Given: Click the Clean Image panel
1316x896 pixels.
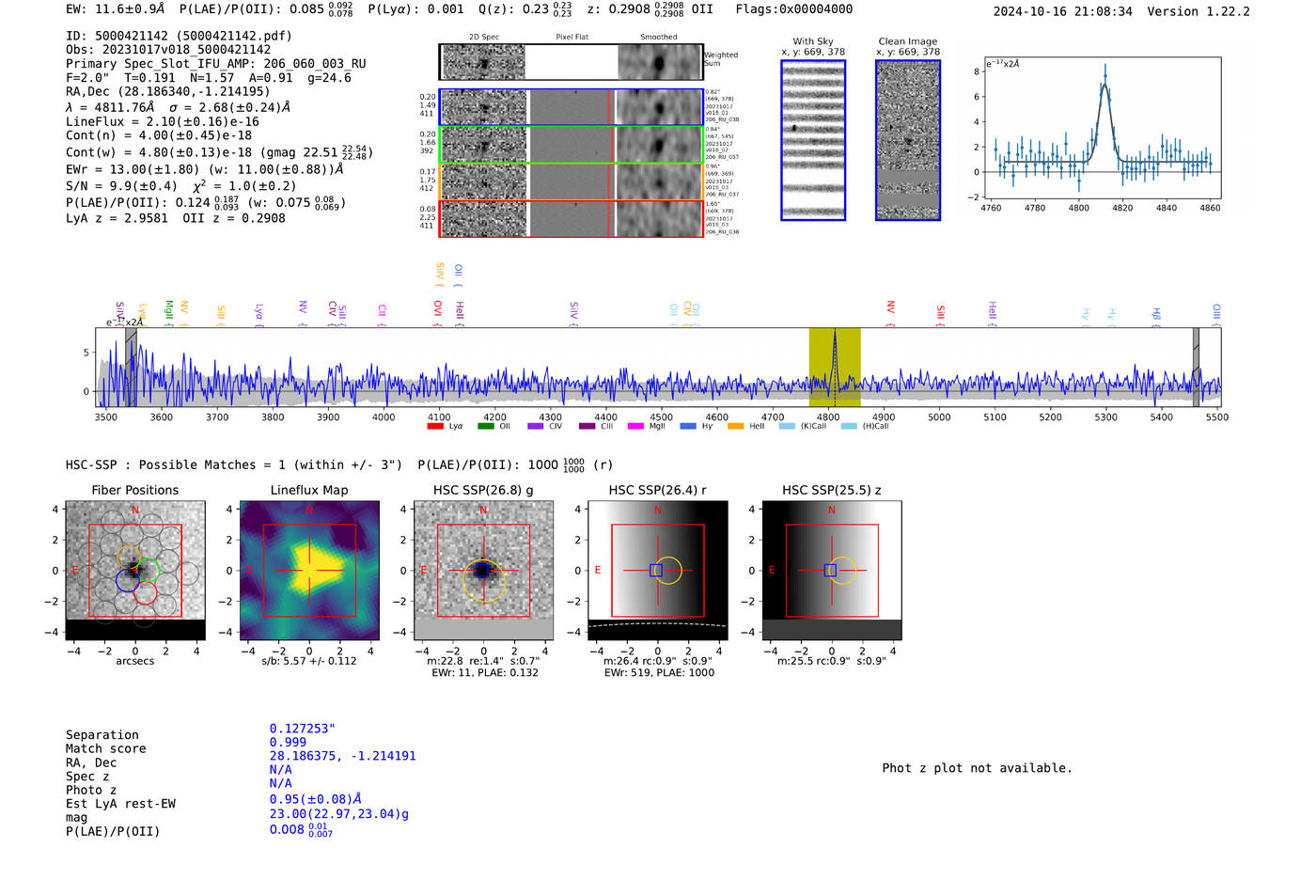Looking at the screenshot, I should 908,140.
